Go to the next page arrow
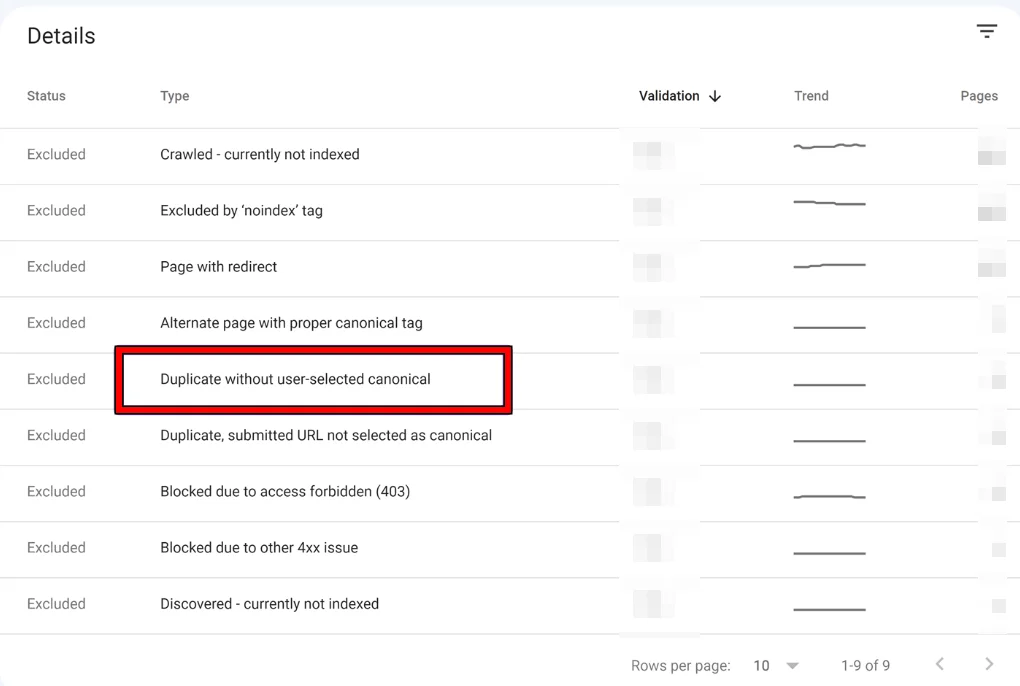Screen dimensions: 1020x686 coord(989,664)
